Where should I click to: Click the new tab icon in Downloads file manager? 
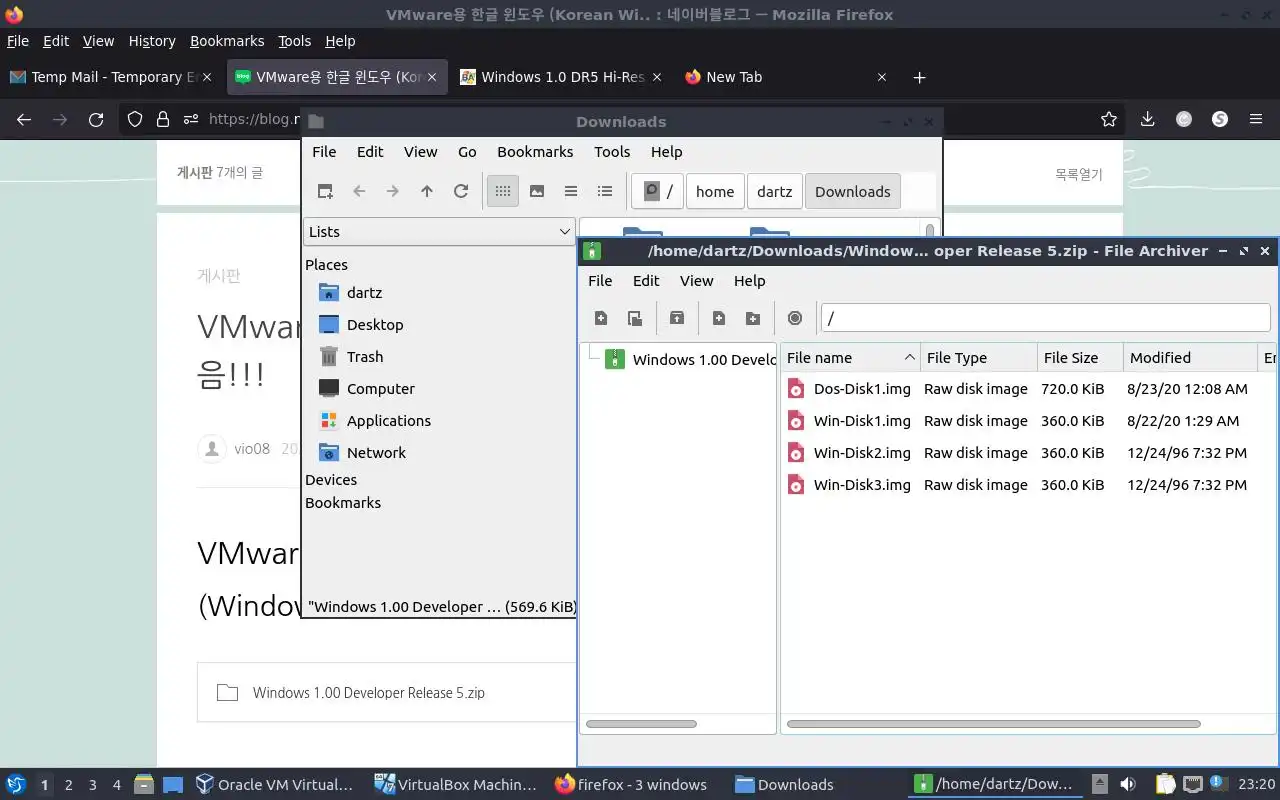[325, 191]
